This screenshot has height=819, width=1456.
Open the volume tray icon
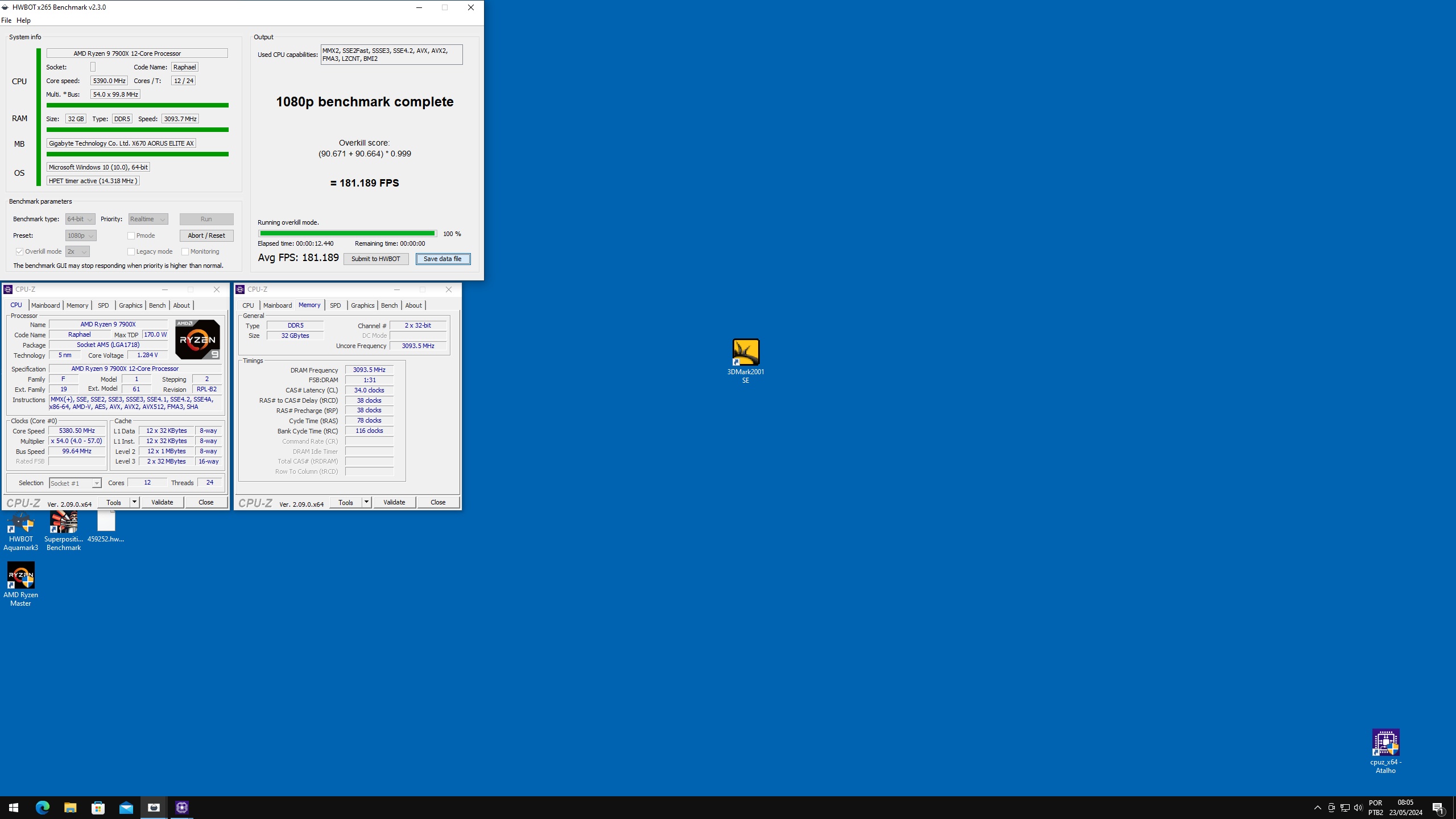[x=1358, y=808]
